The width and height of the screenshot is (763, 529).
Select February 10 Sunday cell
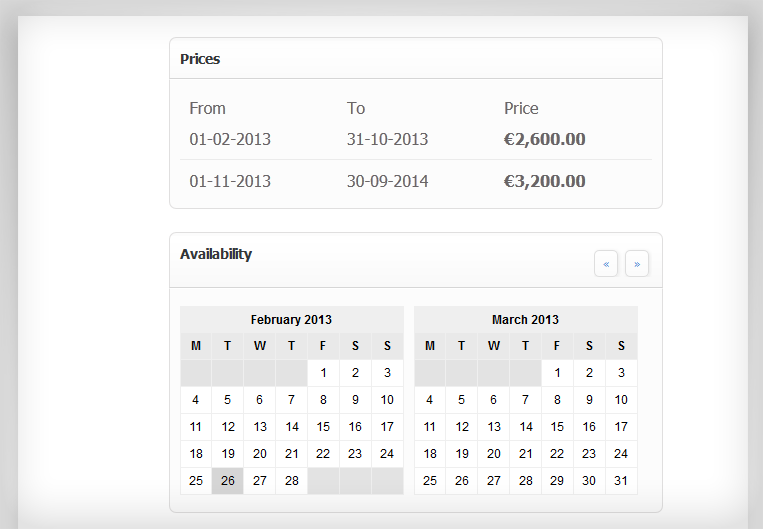(x=387, y=400)
